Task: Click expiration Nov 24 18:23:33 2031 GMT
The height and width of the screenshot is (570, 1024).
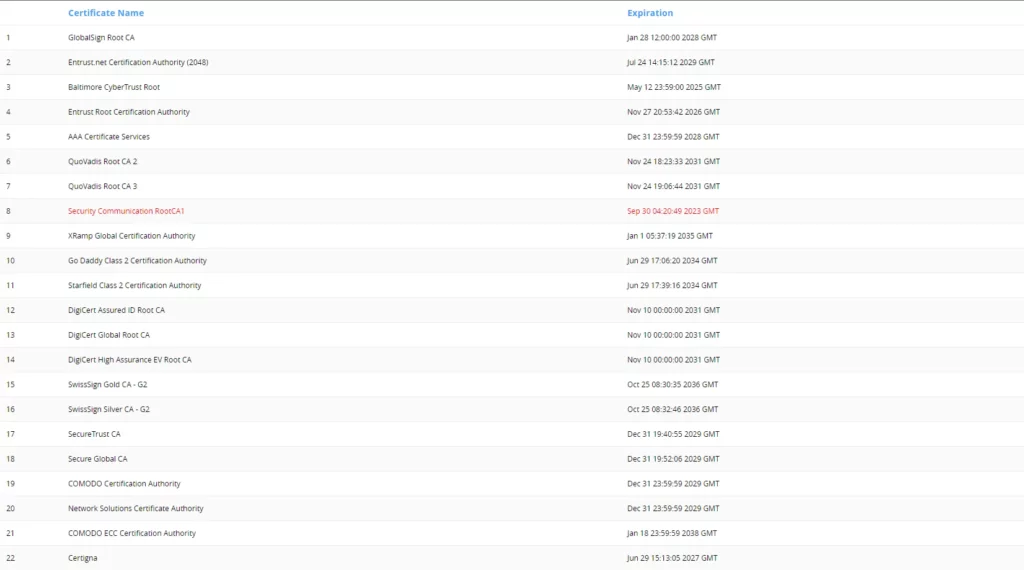Action: point(673,162)
